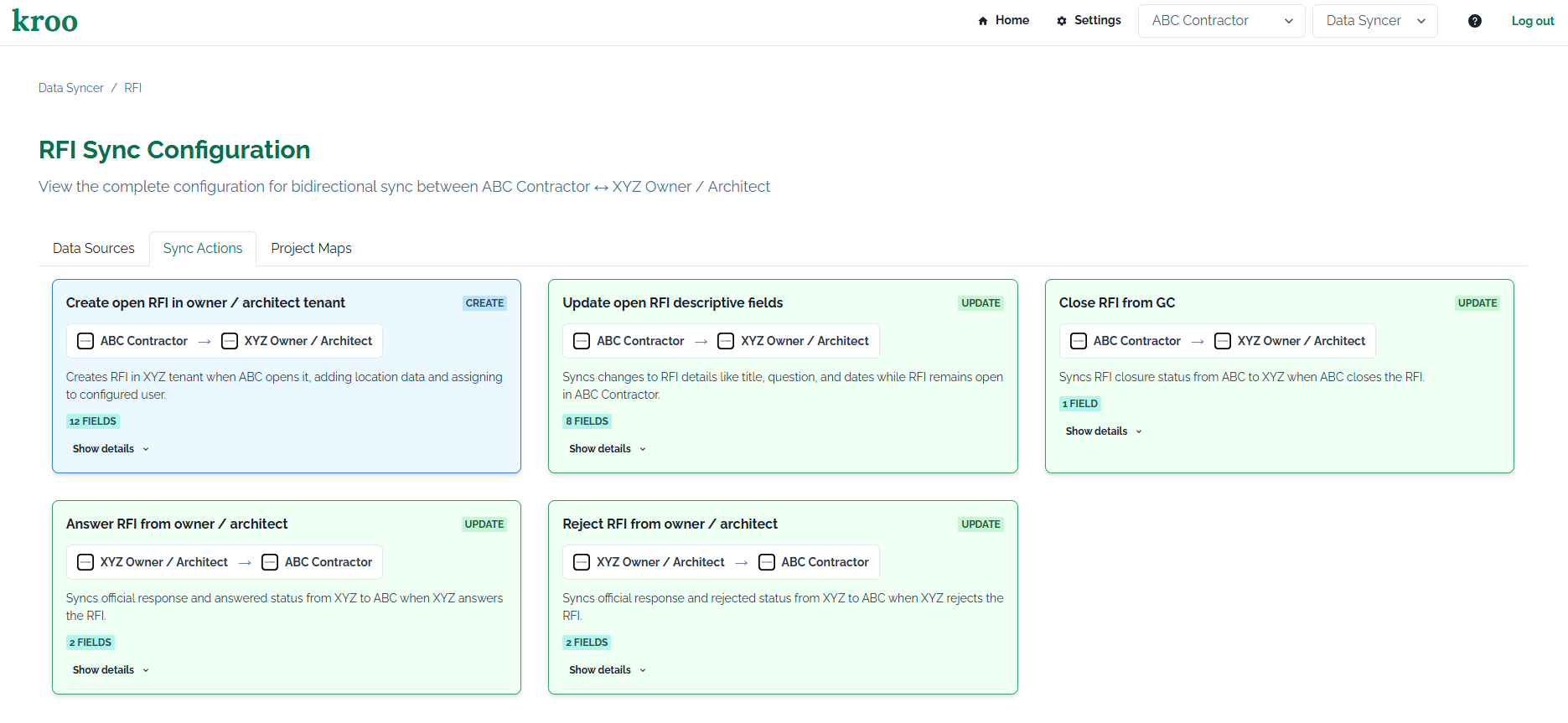
Task: Click XYZ Owner icon in Answer RFI card
Action: pos(85,562)
